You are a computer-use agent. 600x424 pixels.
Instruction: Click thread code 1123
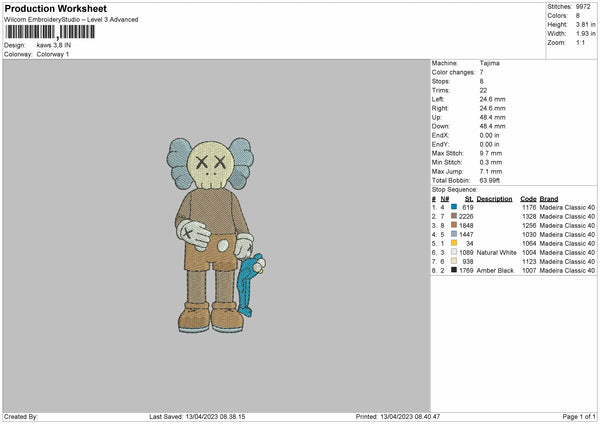pos(529,261)
